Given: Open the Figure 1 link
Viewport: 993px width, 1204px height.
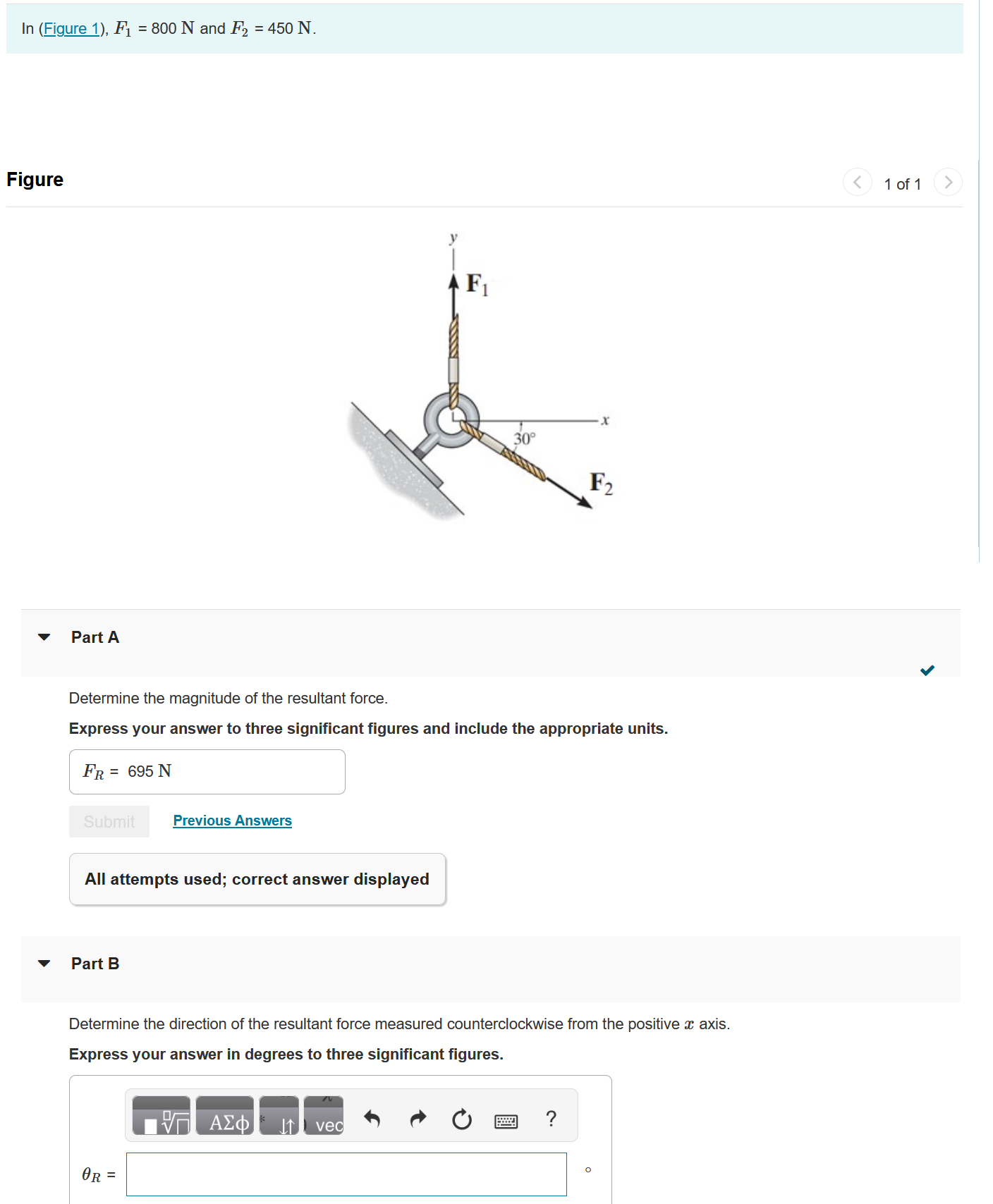Looking at the screenshot, I should (71, 28).
